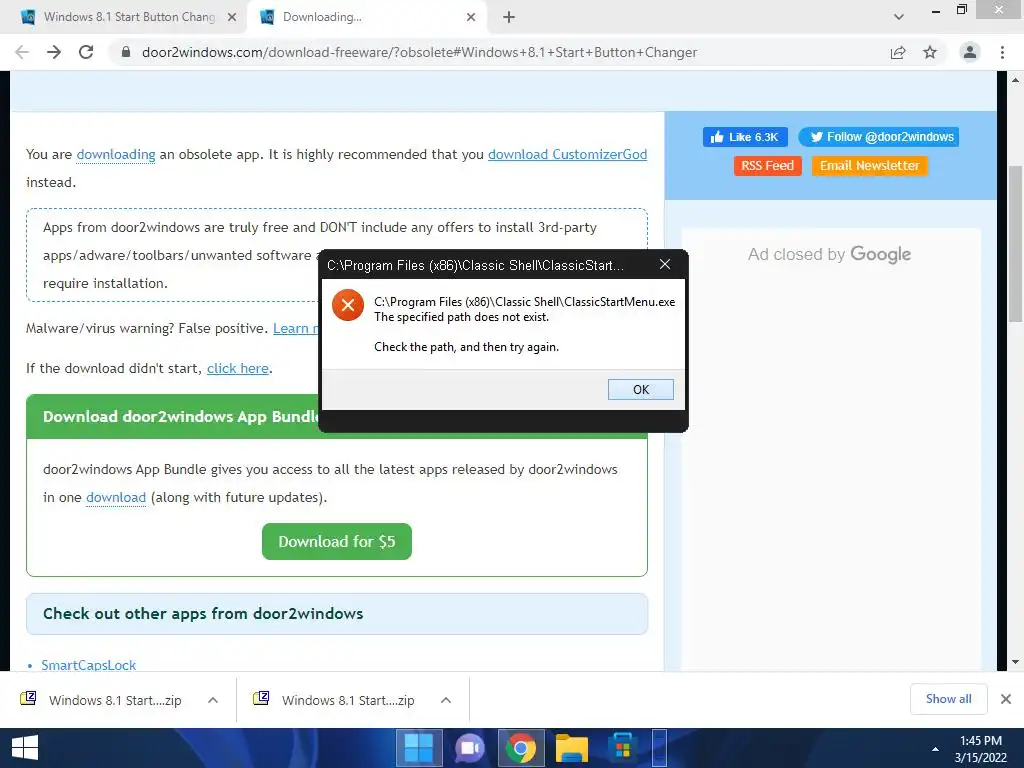Image resolution: width=1024 pixels, height=768 pixels.
Task: Click the 'downloading' link in first sentence
Action: click(x=116, y=154)
